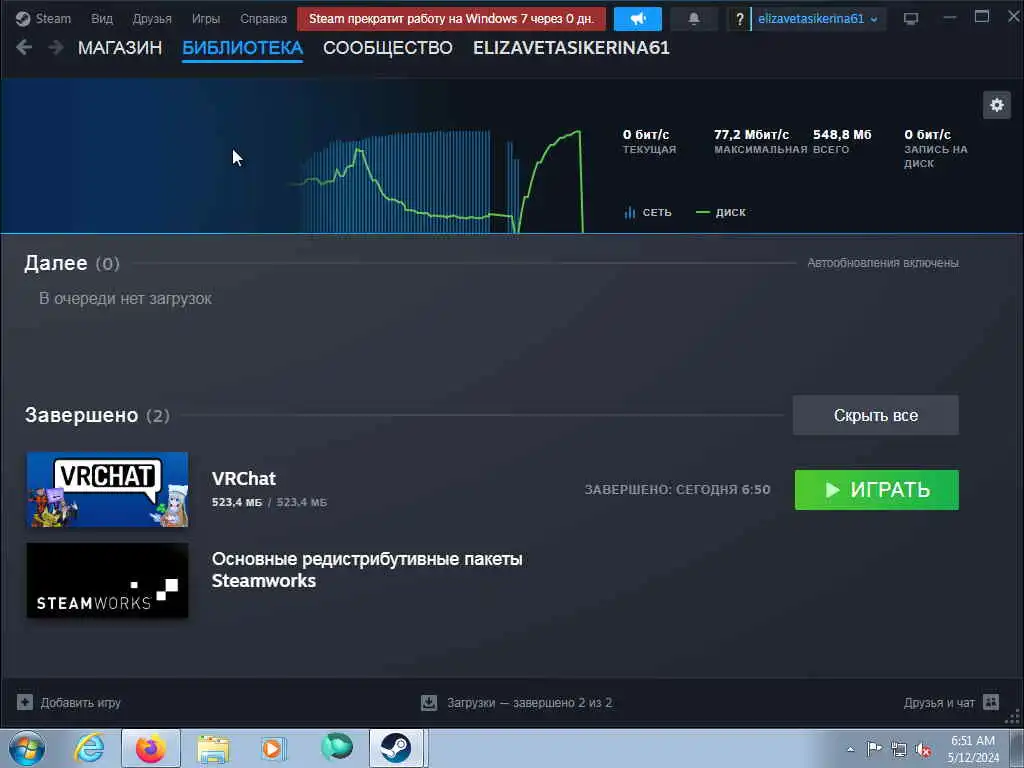Viewport: 1024px width, 768px height.
Task: Open the Windows Start button
Action: point(27,748)
